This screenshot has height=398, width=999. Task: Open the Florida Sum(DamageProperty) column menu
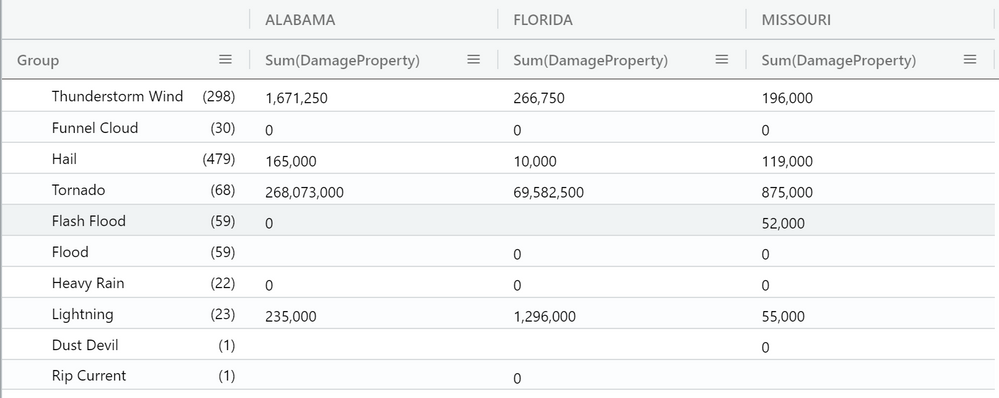click(721, 59)
